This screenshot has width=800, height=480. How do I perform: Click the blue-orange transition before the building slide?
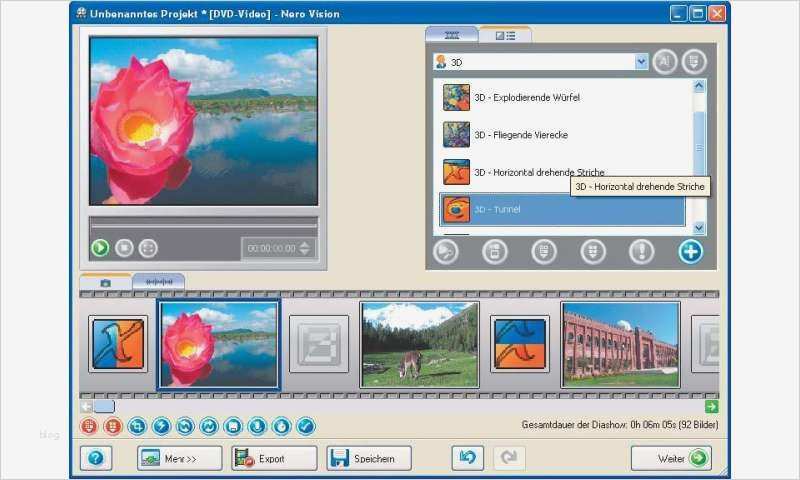(520, 344)
